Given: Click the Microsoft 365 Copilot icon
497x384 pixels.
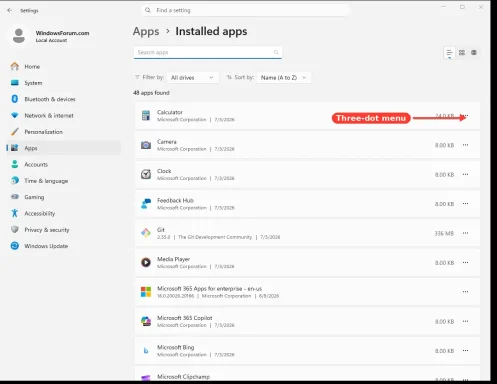Looking at the screenshot, I should tap(146, 321).
